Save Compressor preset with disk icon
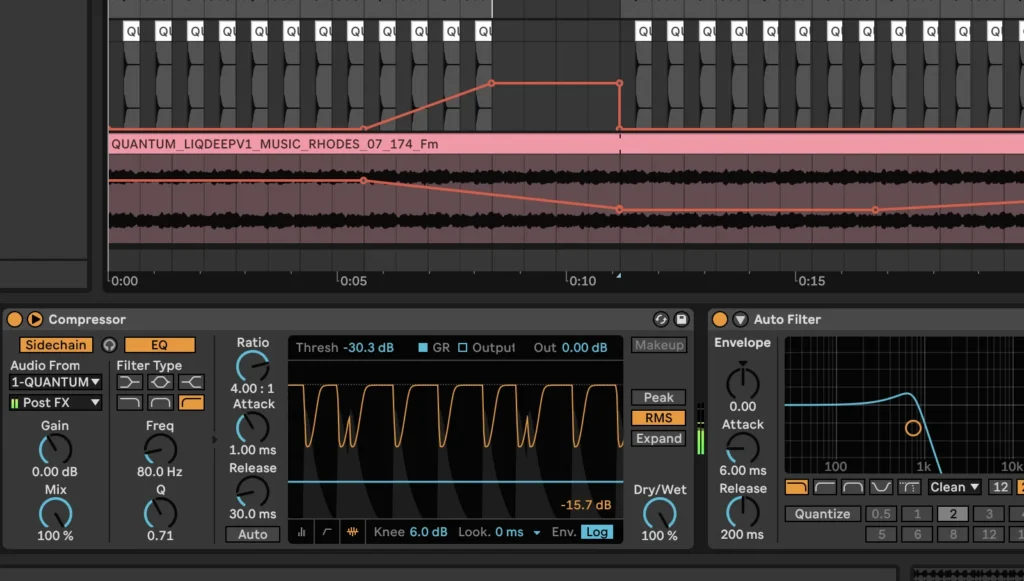This screenshot has width=1024, height=581. [x=682, y=319]
